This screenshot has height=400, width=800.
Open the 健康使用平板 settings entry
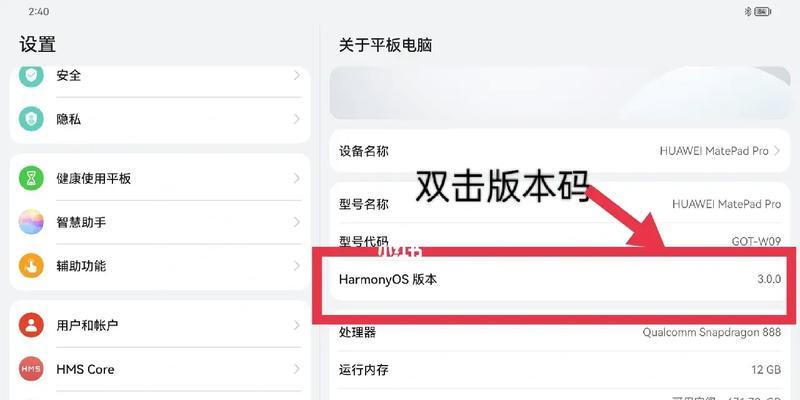(160, 178)
